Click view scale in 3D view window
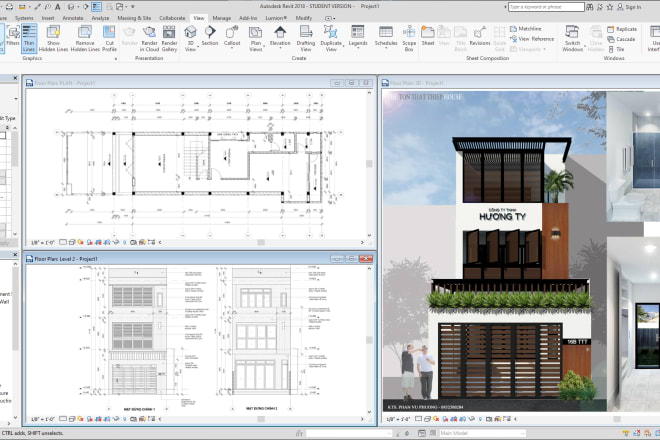 coord(399,419)
